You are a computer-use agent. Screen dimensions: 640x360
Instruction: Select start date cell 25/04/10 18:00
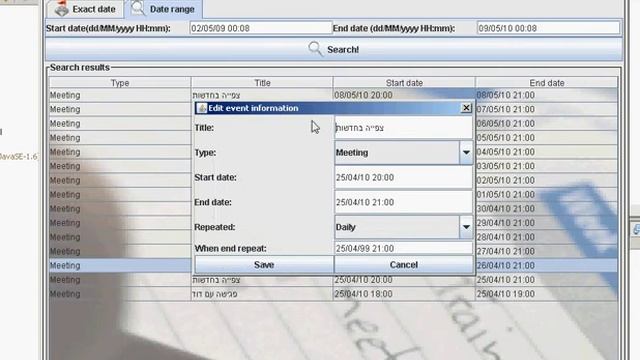coord(404,294)
